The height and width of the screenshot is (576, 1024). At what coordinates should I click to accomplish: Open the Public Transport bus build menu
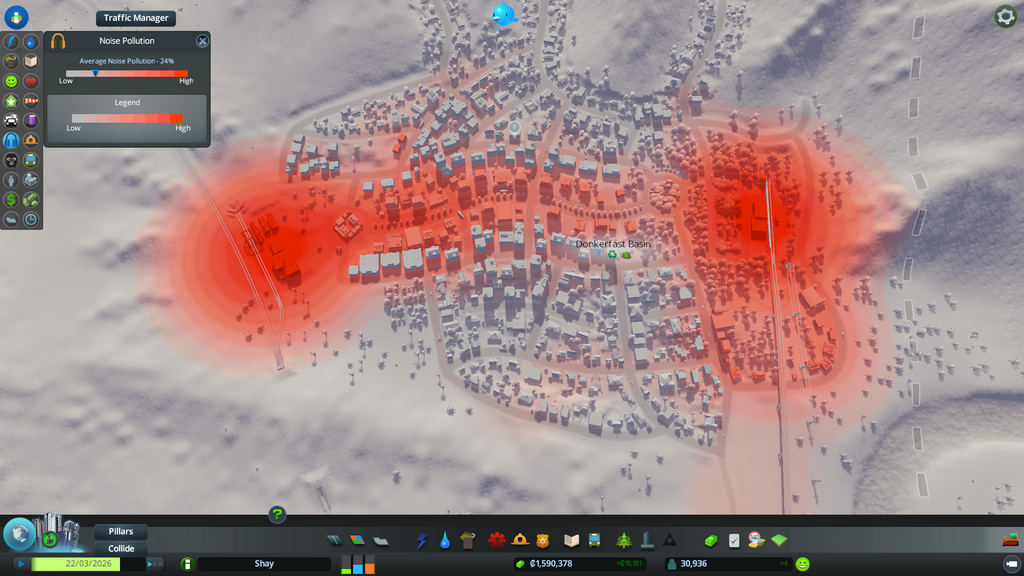594,540
